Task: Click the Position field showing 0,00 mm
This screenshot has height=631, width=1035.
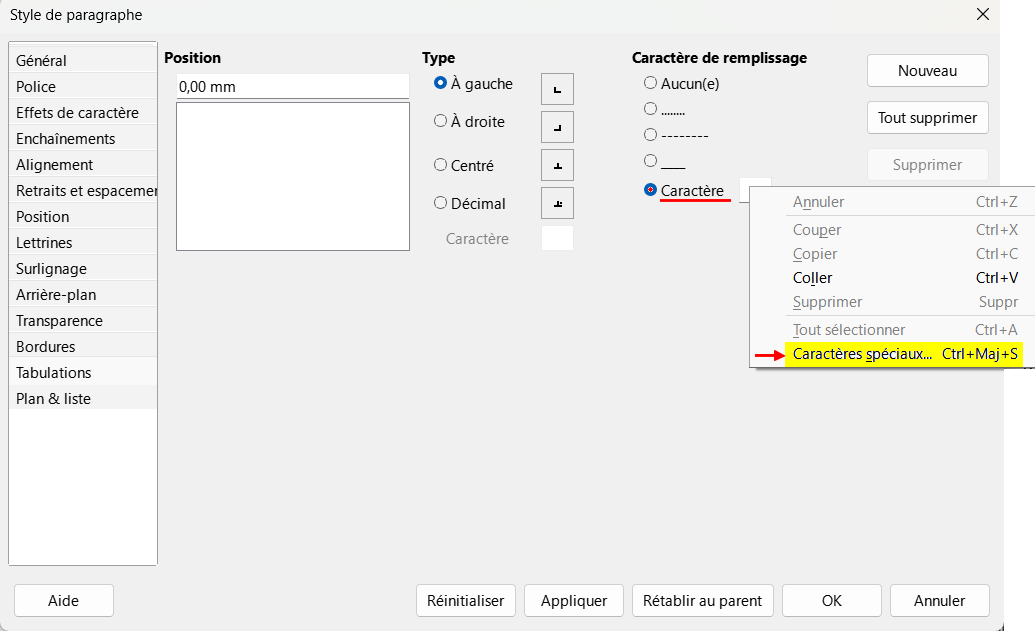Action: (293, 86)
